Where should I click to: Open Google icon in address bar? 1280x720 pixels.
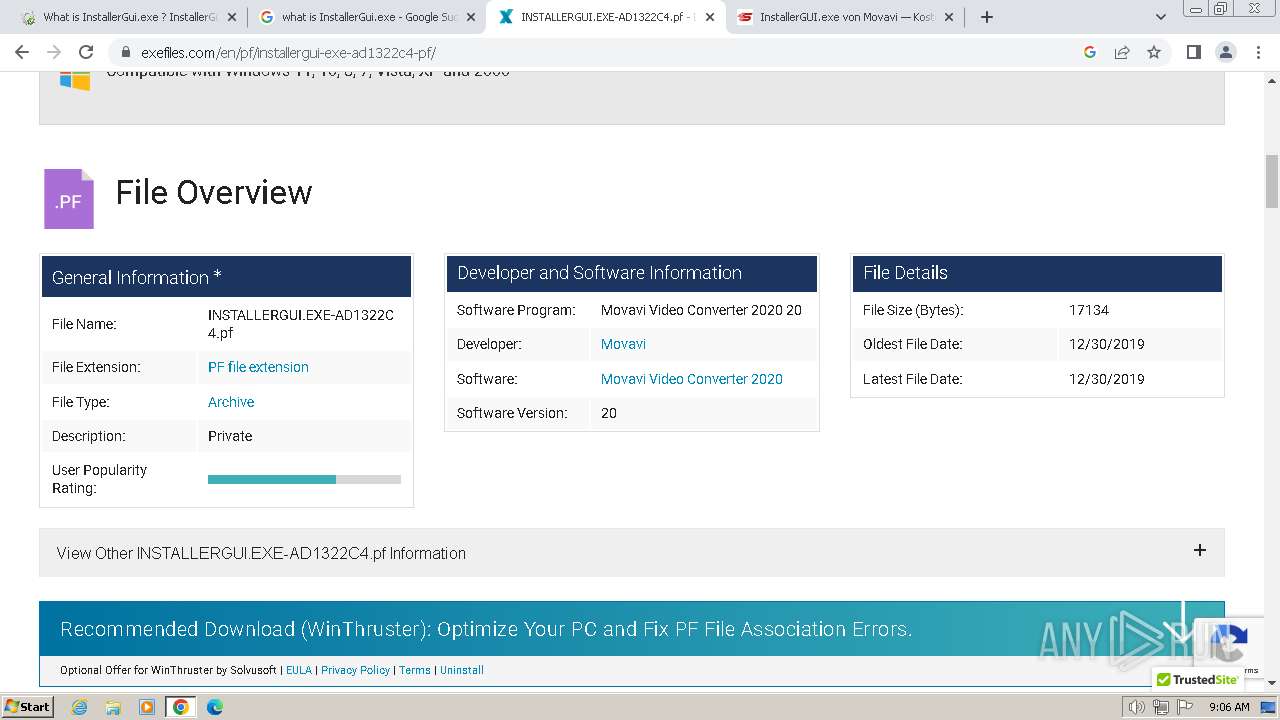point(1090,52)
